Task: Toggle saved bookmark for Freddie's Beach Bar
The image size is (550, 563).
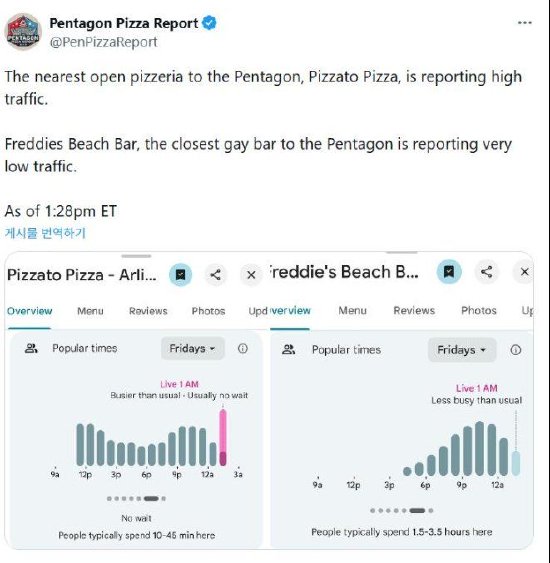Action: [449, 271]
